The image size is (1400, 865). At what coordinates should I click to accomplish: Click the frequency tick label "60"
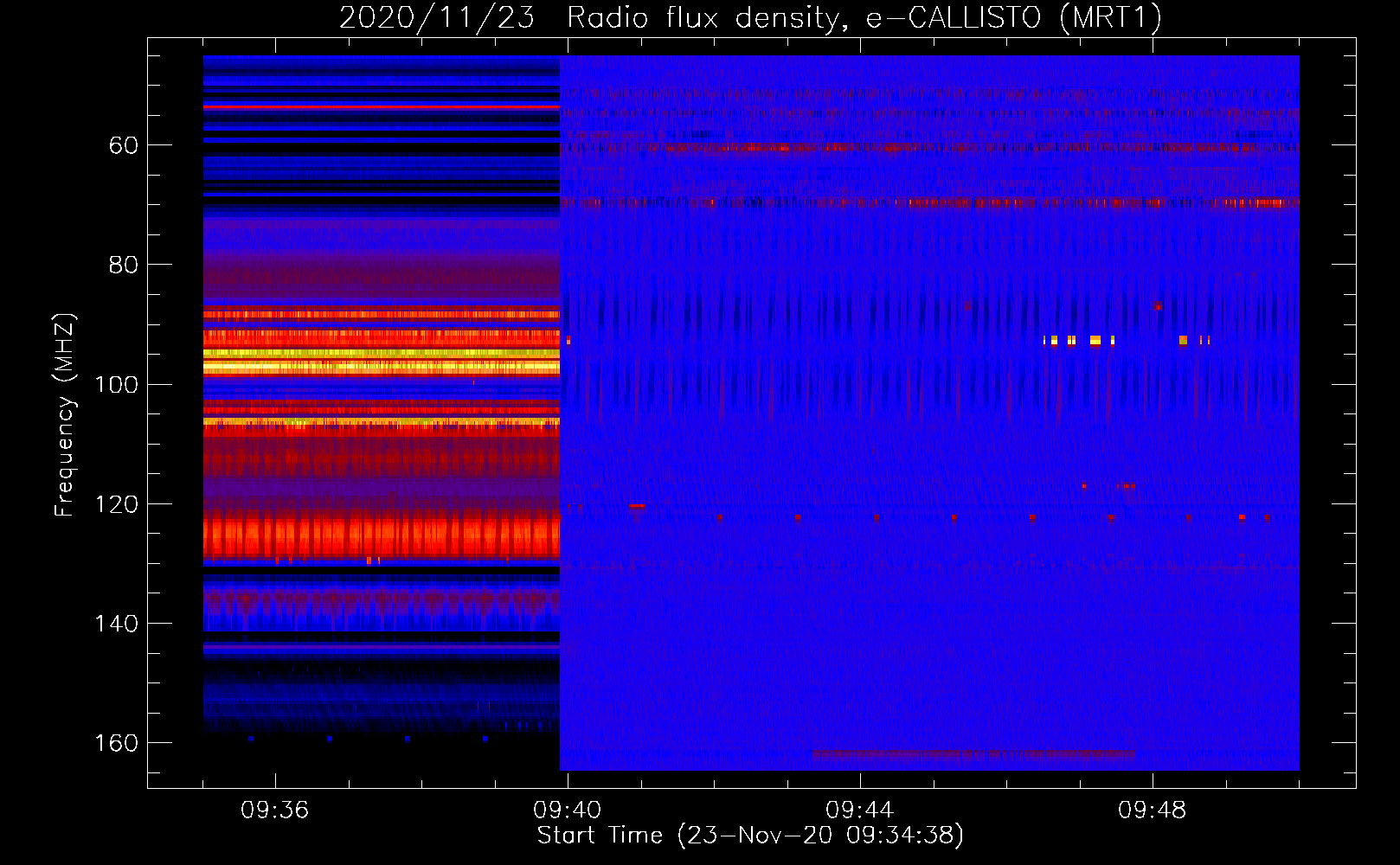tap(124, 145)
